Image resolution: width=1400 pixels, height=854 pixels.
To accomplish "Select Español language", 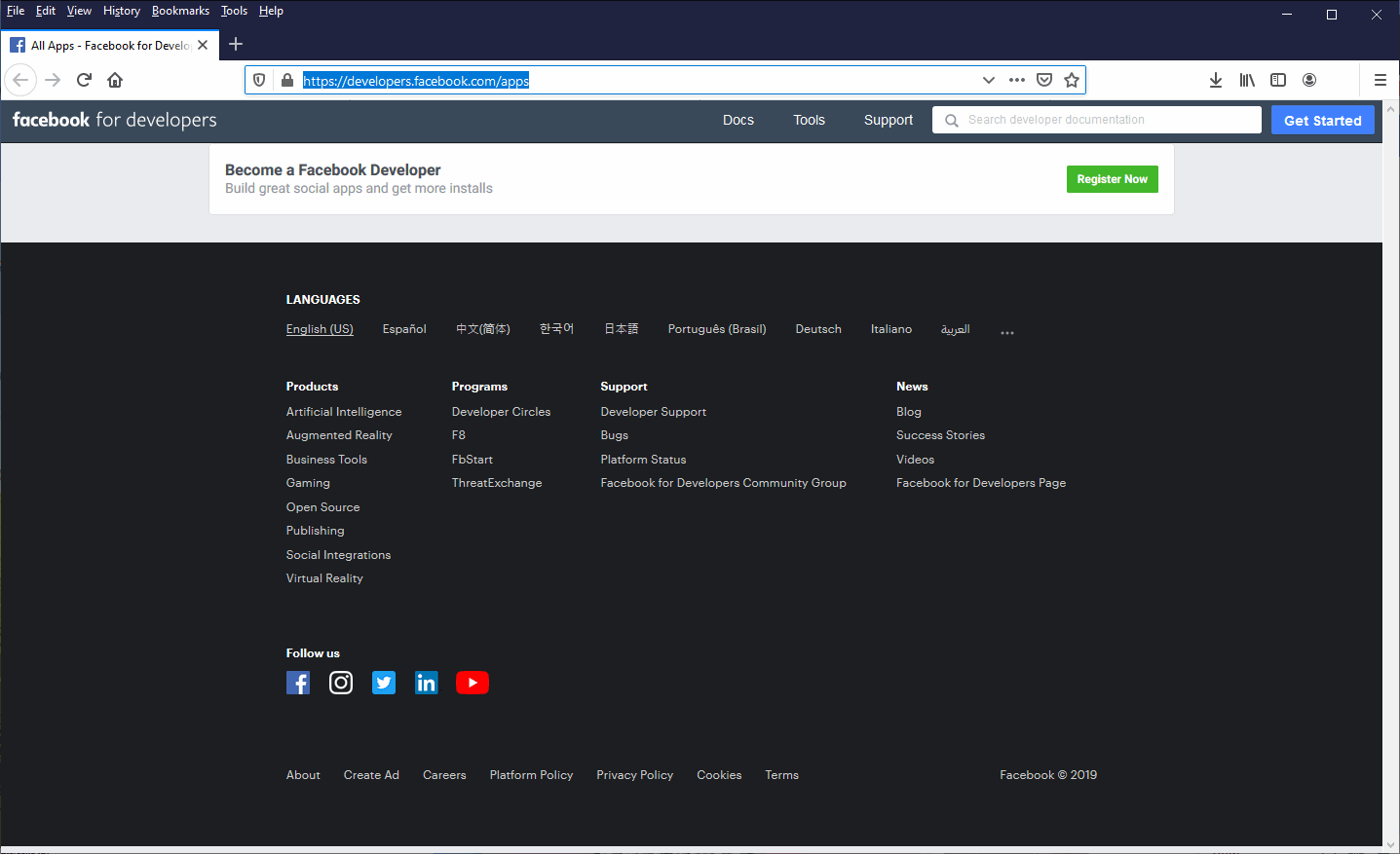I will tap(404, 329).
